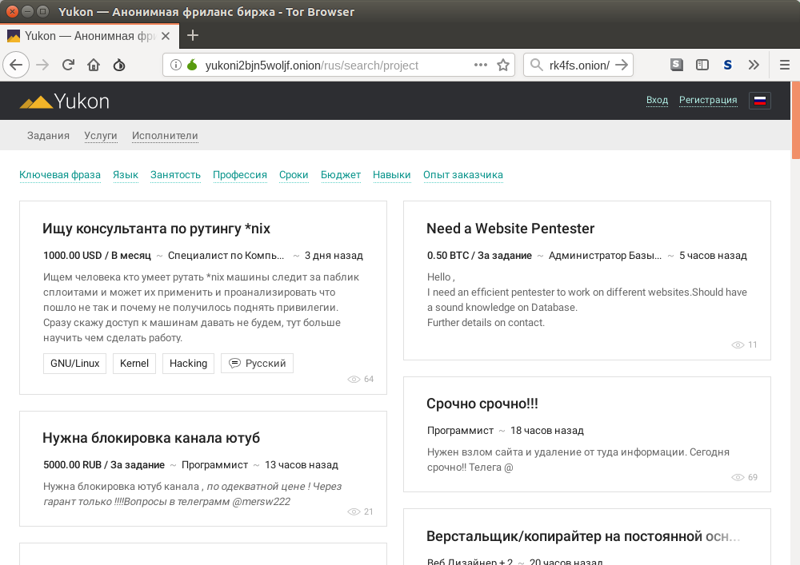Screen dimensions: 800x565
Task: Switch to the Услуги tab
Action: tap(101, 136)
